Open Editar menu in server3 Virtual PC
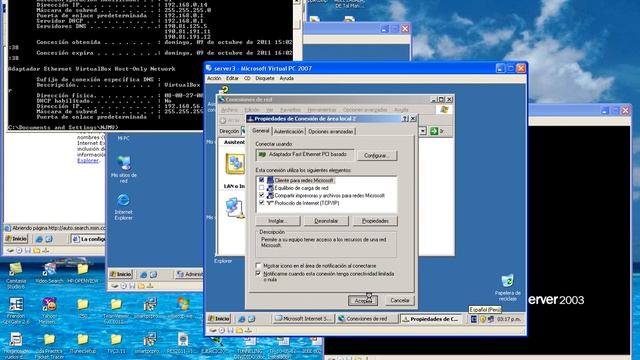The image size is (640, 360). click(x=232, y=78)
